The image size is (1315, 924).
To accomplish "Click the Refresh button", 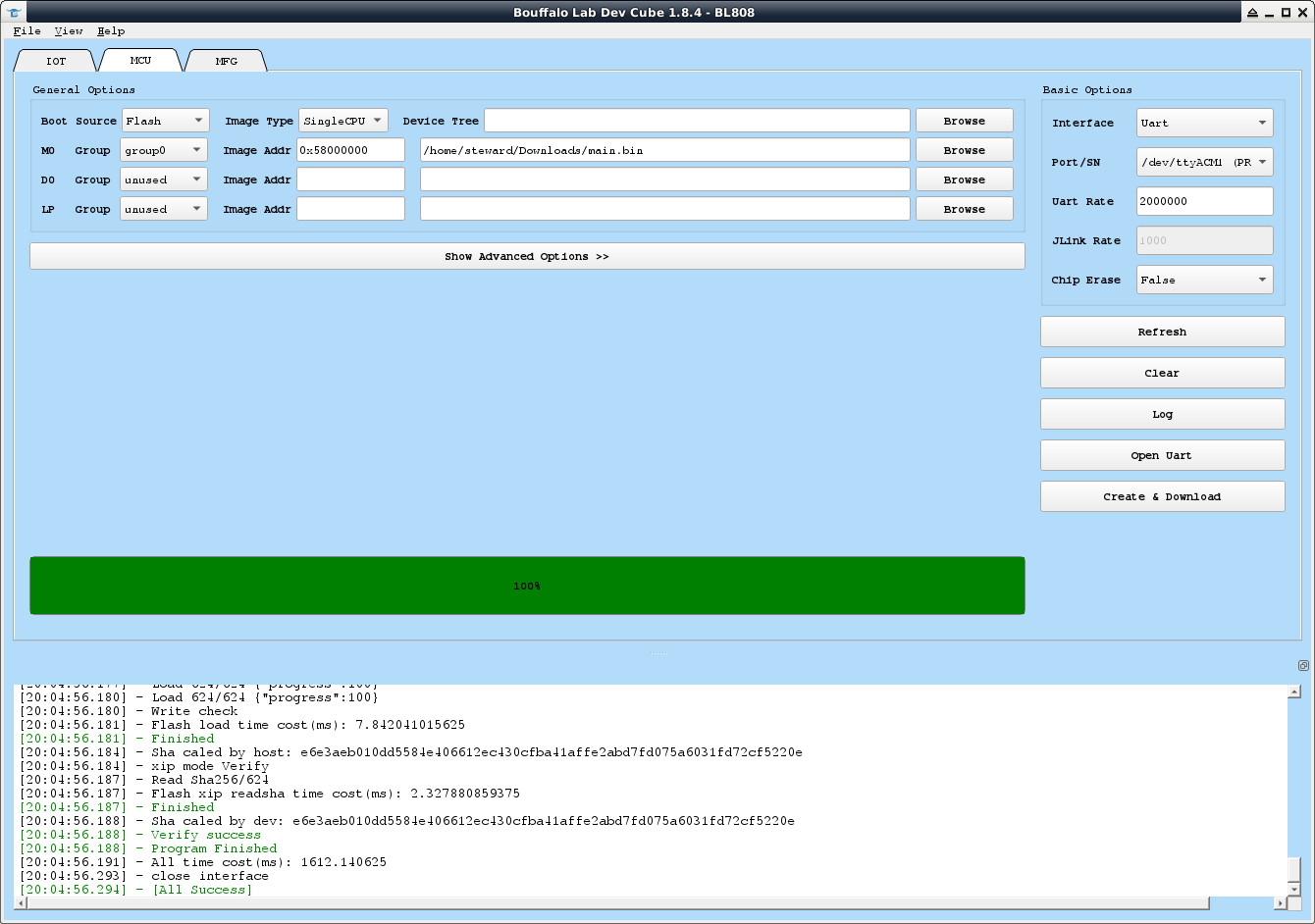I will coord(1163,332).
